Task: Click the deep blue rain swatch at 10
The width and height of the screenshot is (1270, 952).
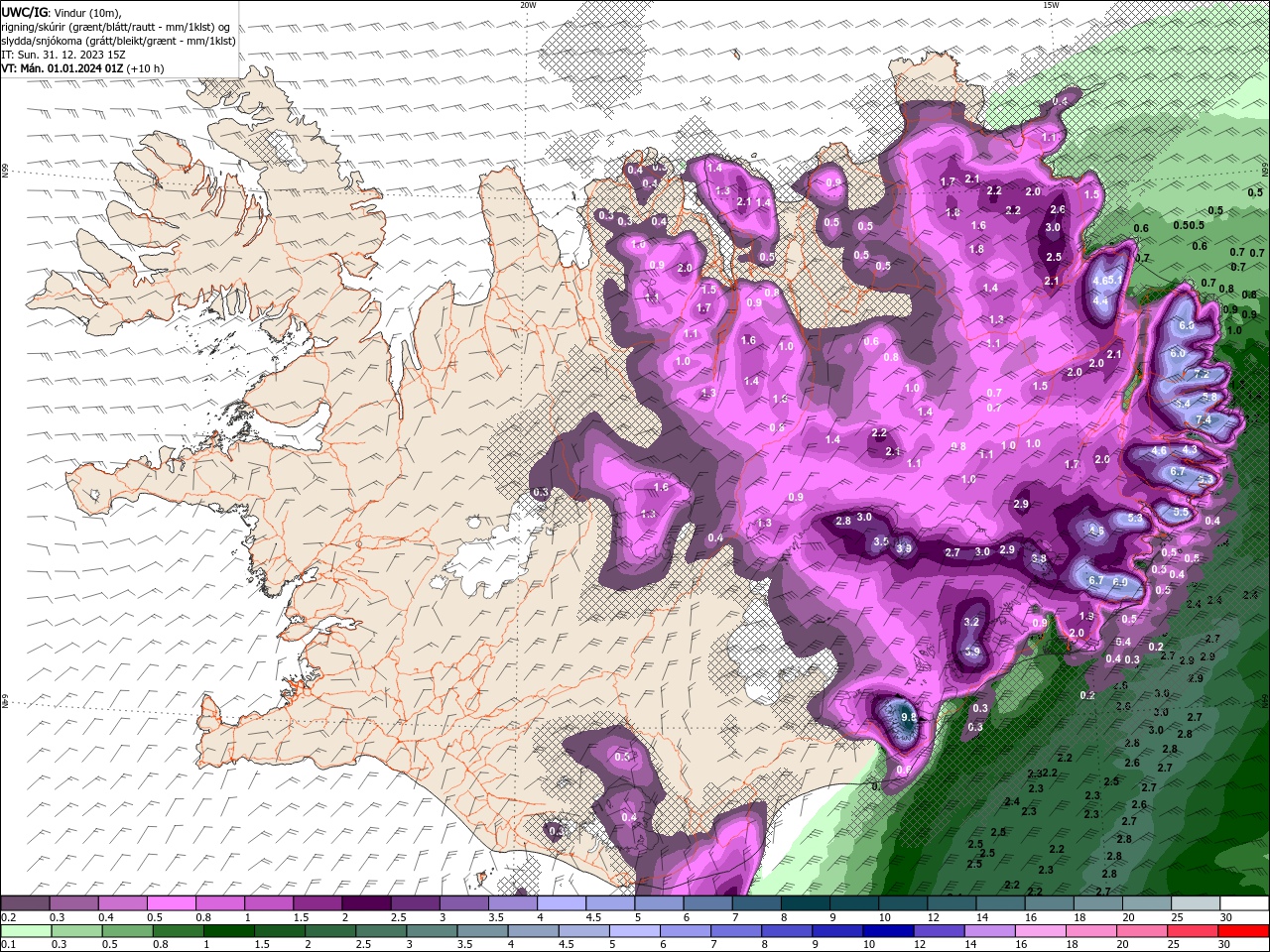Action: (x=888, y=931)
